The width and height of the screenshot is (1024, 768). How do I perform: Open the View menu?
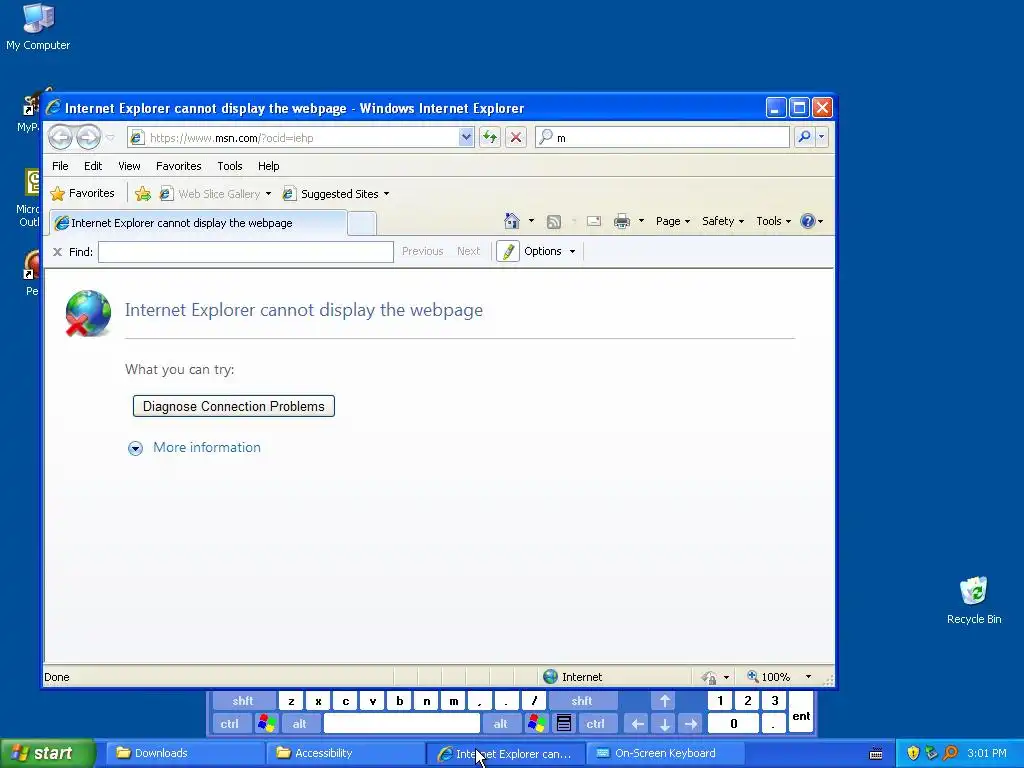coord(129,166)
